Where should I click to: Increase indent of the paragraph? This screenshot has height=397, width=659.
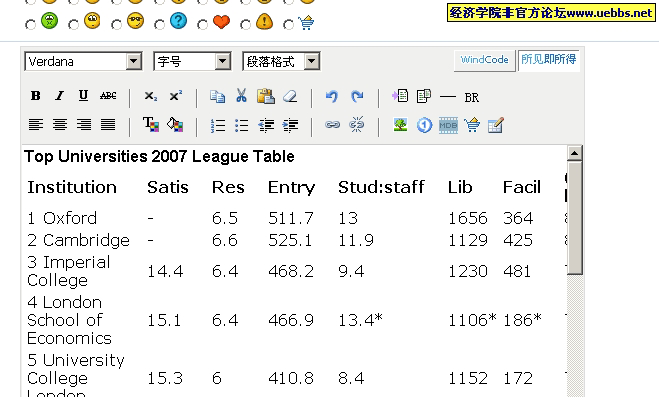[x=290, y=125]
